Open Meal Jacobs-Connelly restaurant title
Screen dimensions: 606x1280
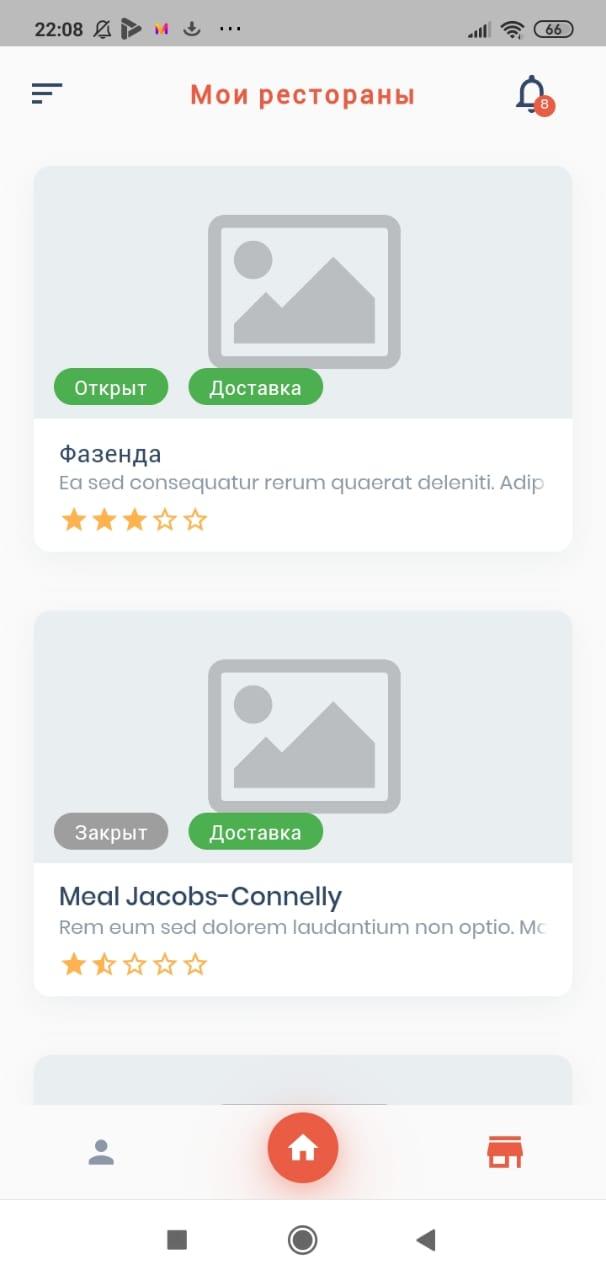point(200,896)
